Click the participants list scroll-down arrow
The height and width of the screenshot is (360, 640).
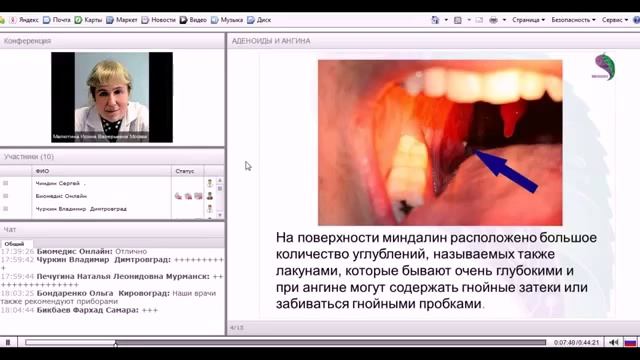click(220, 215)
